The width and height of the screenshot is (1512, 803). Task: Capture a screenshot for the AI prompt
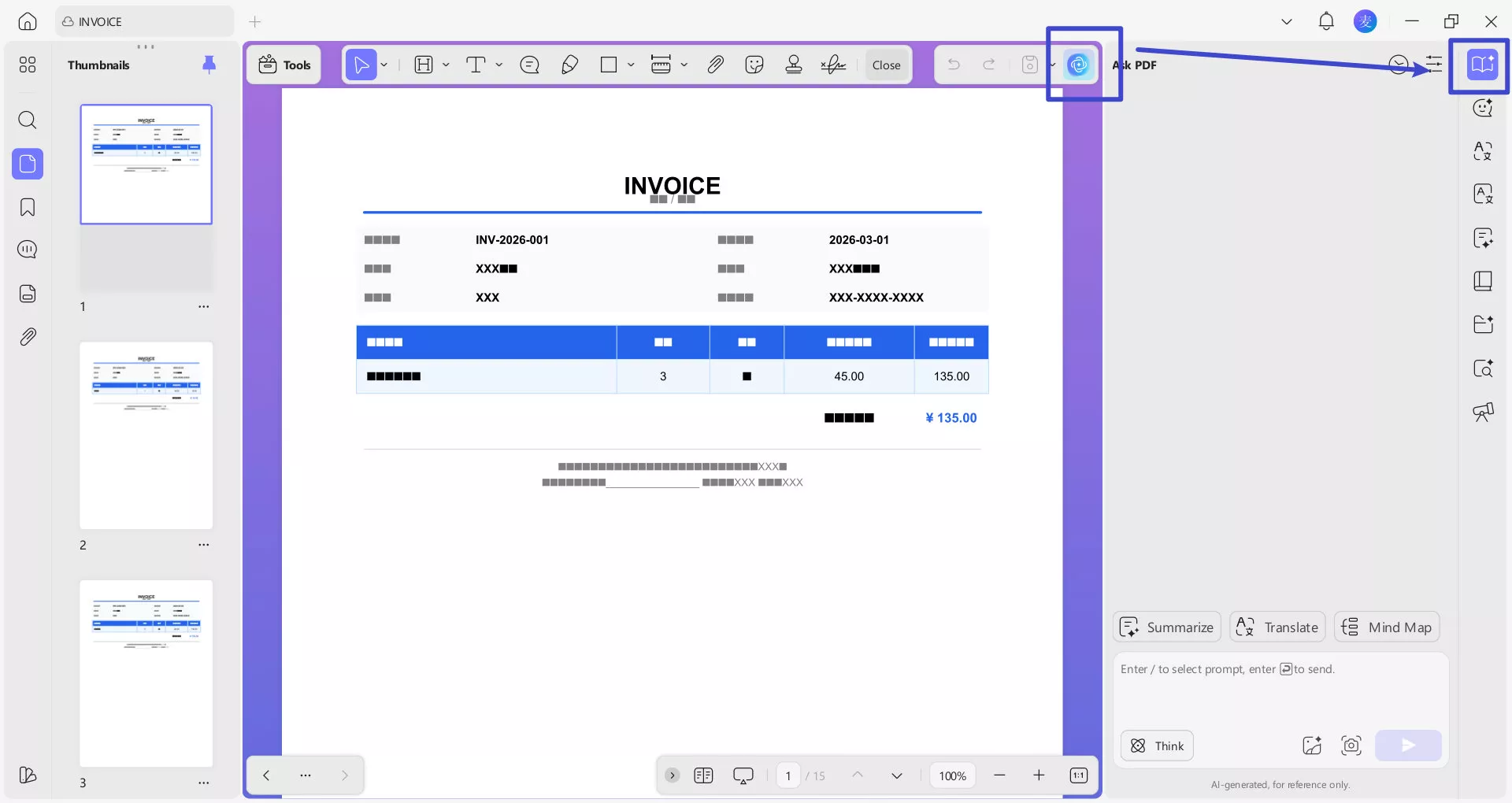pyautogui.click(x=1351, y=746)
